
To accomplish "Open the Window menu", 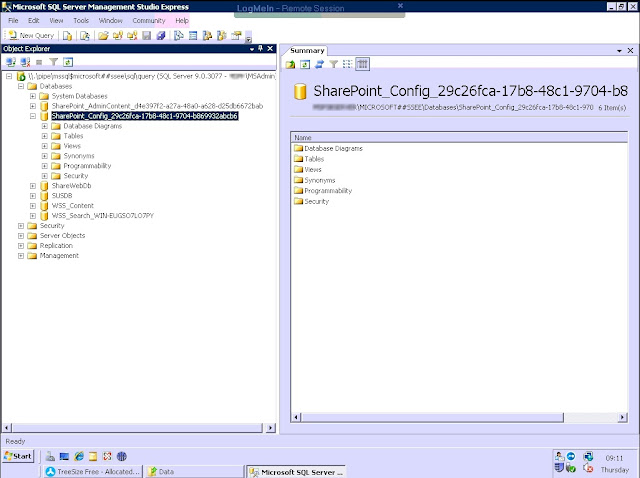I will (x=111, y=20).
